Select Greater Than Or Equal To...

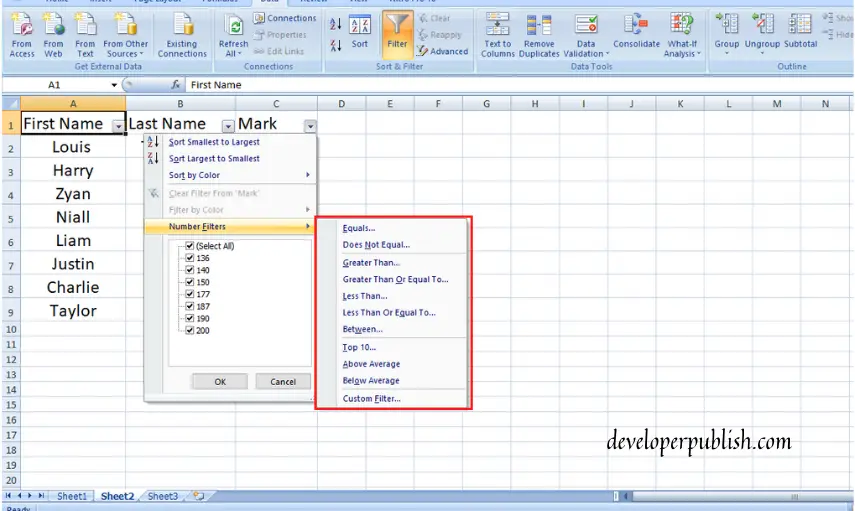[x=393, y=279]
